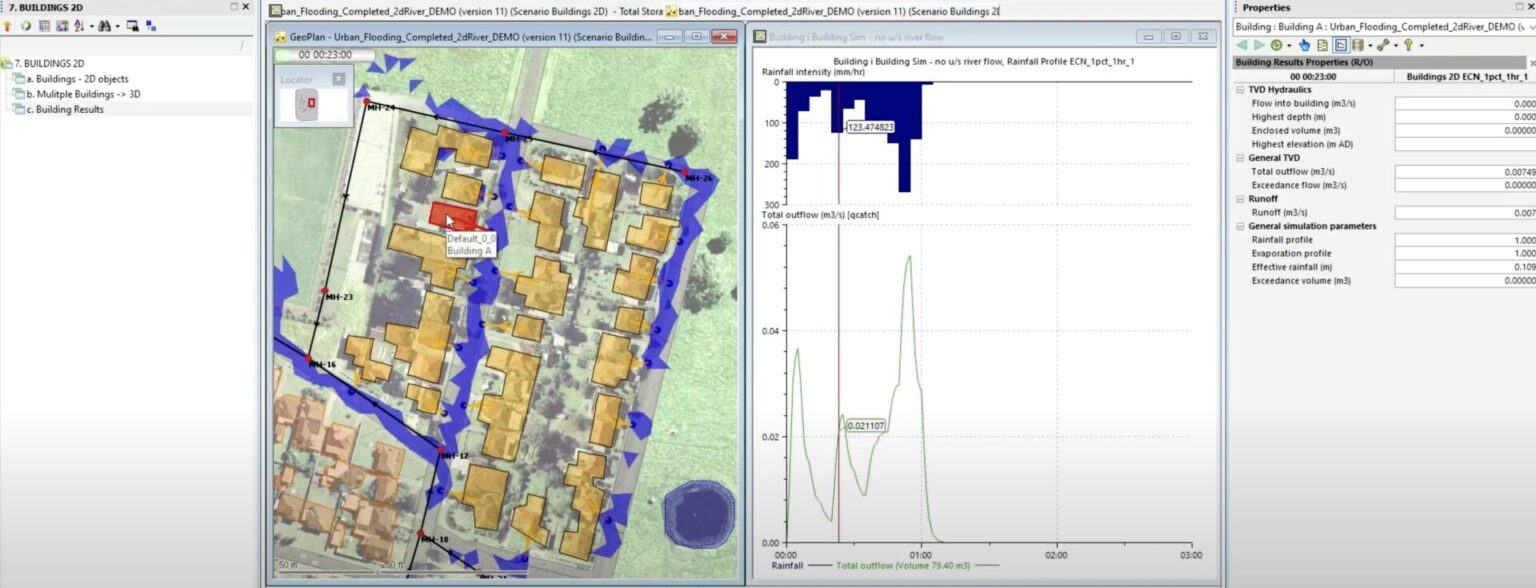Select the key/lightbulb icon in Properties toolbar

pos(1410,45)
